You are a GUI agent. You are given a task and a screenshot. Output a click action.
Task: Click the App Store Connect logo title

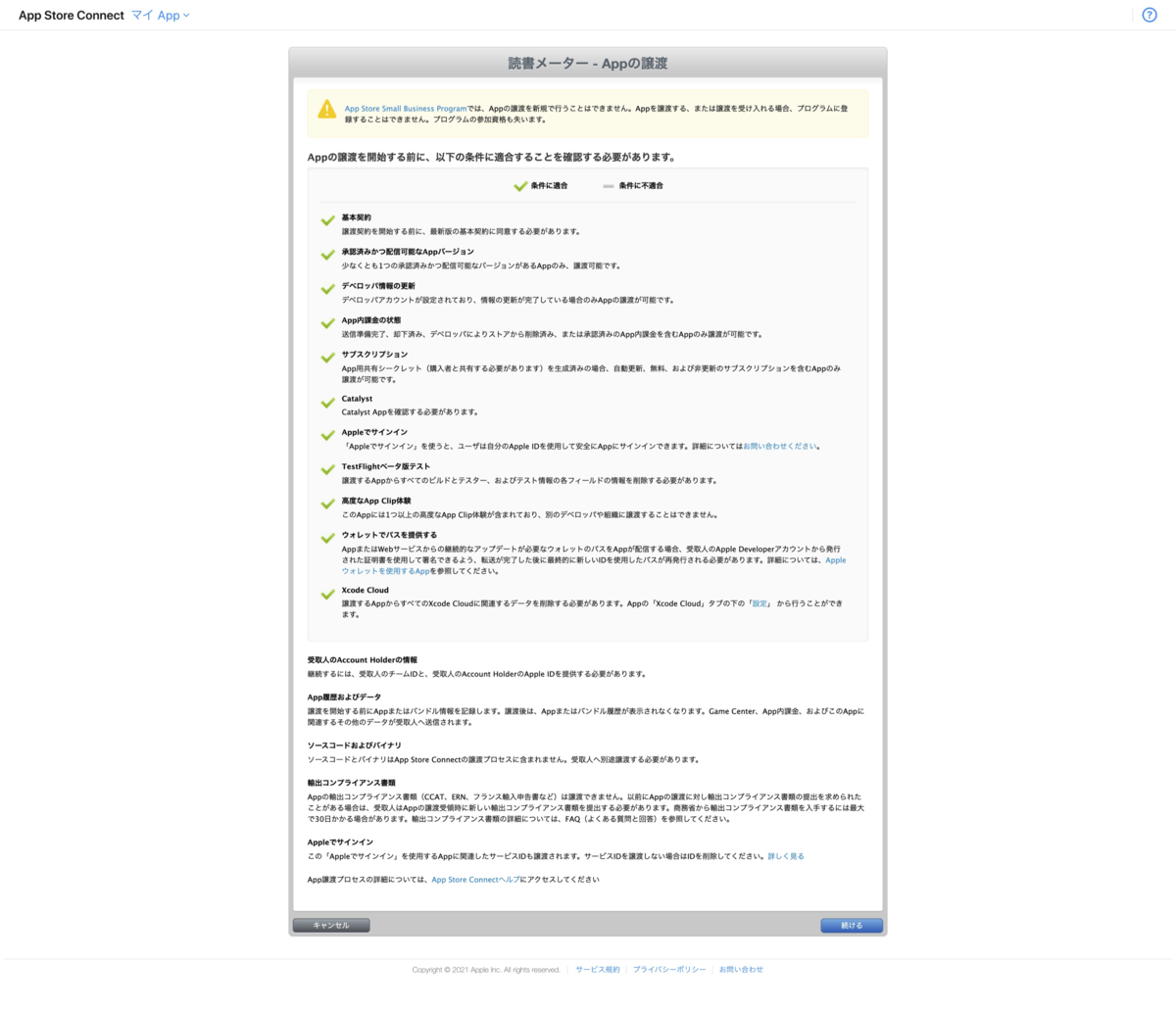72,16
